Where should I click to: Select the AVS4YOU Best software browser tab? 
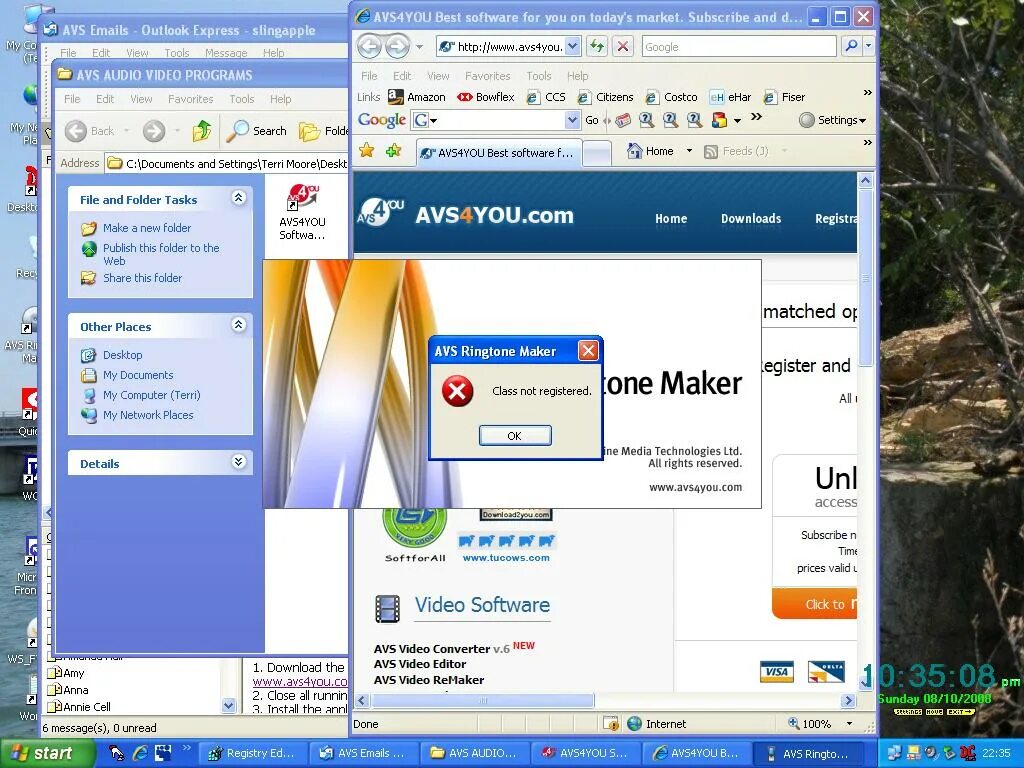point(498,153)
